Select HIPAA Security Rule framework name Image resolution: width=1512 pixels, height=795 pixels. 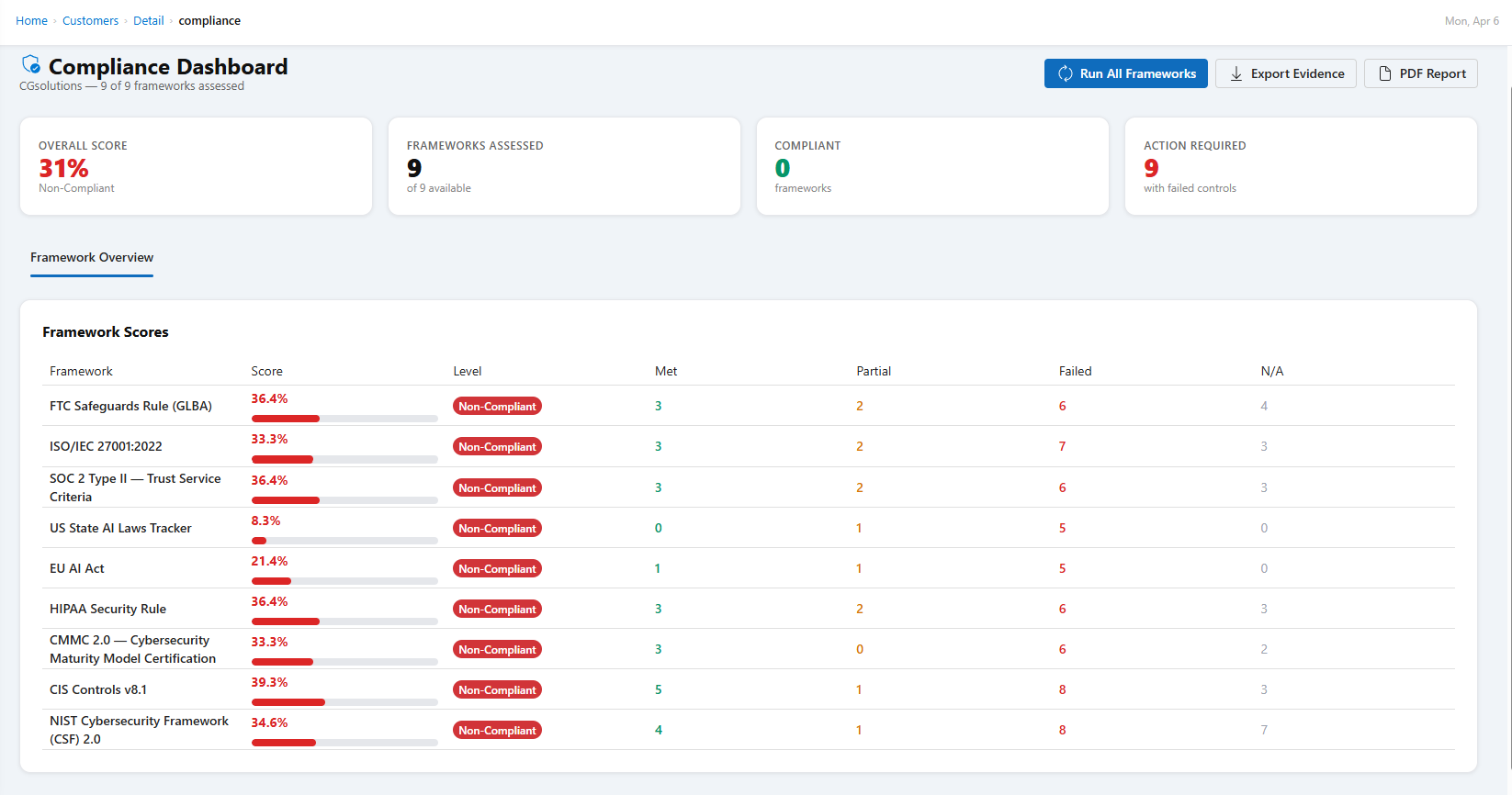107,609
